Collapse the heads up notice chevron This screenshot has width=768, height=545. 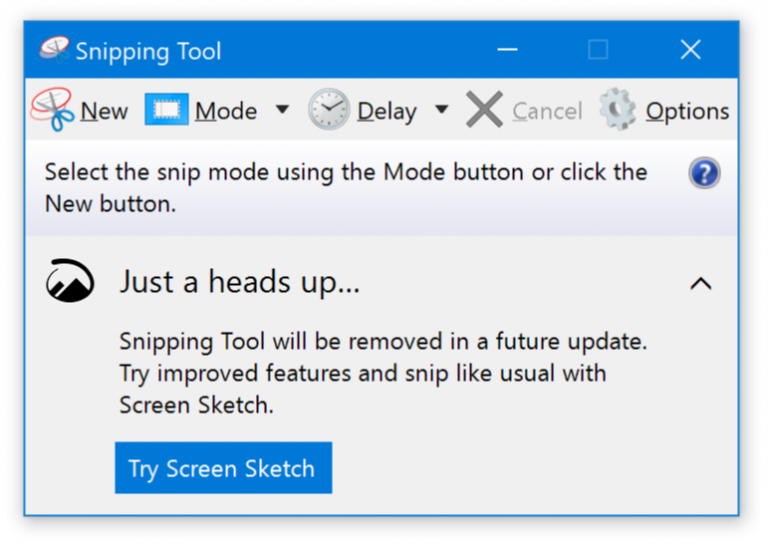point(701,284)
